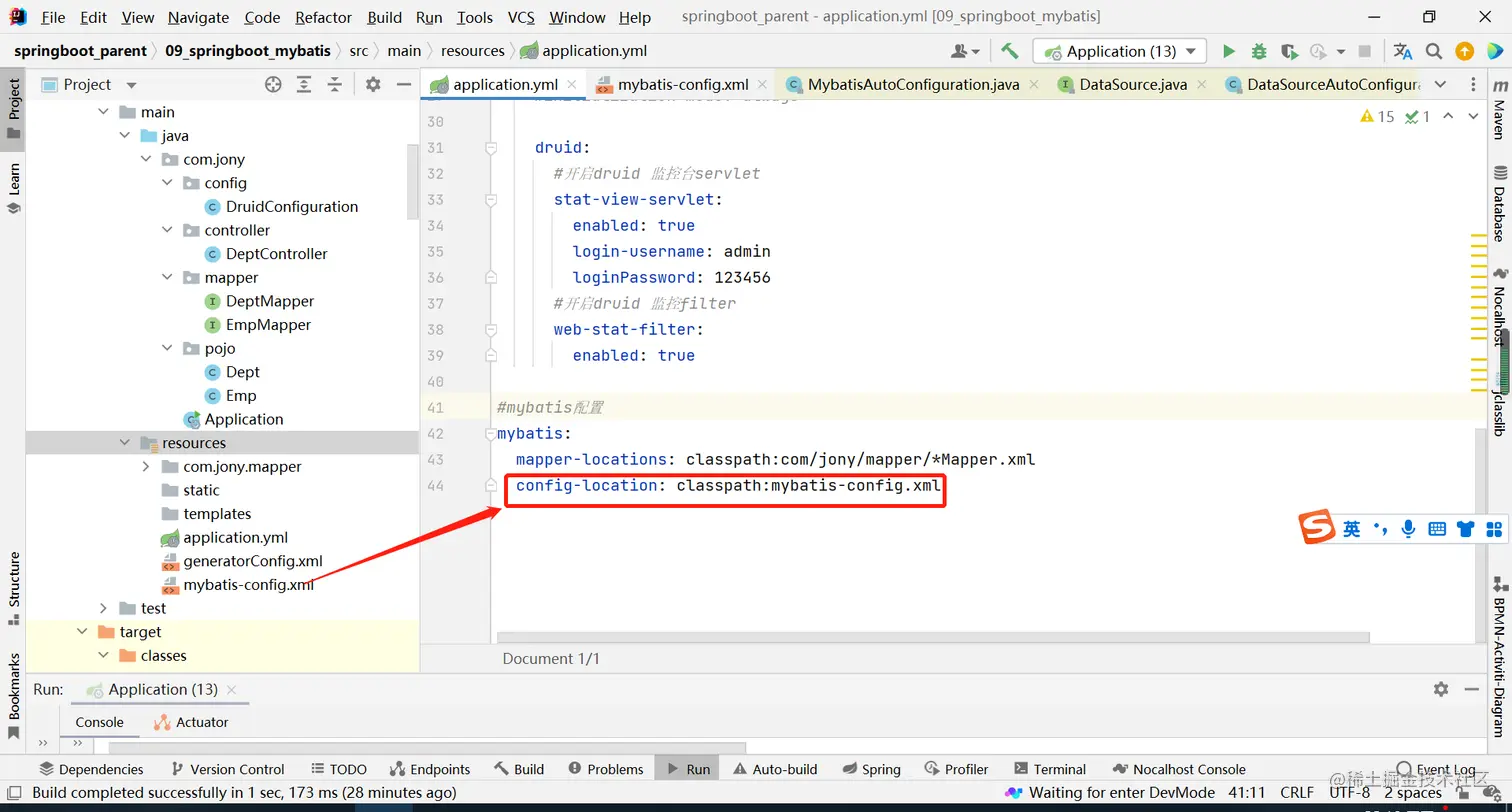Run the Application (13) configuration with the green play icon
This screenshot has height=812, width=1512.
point(1229,51)
